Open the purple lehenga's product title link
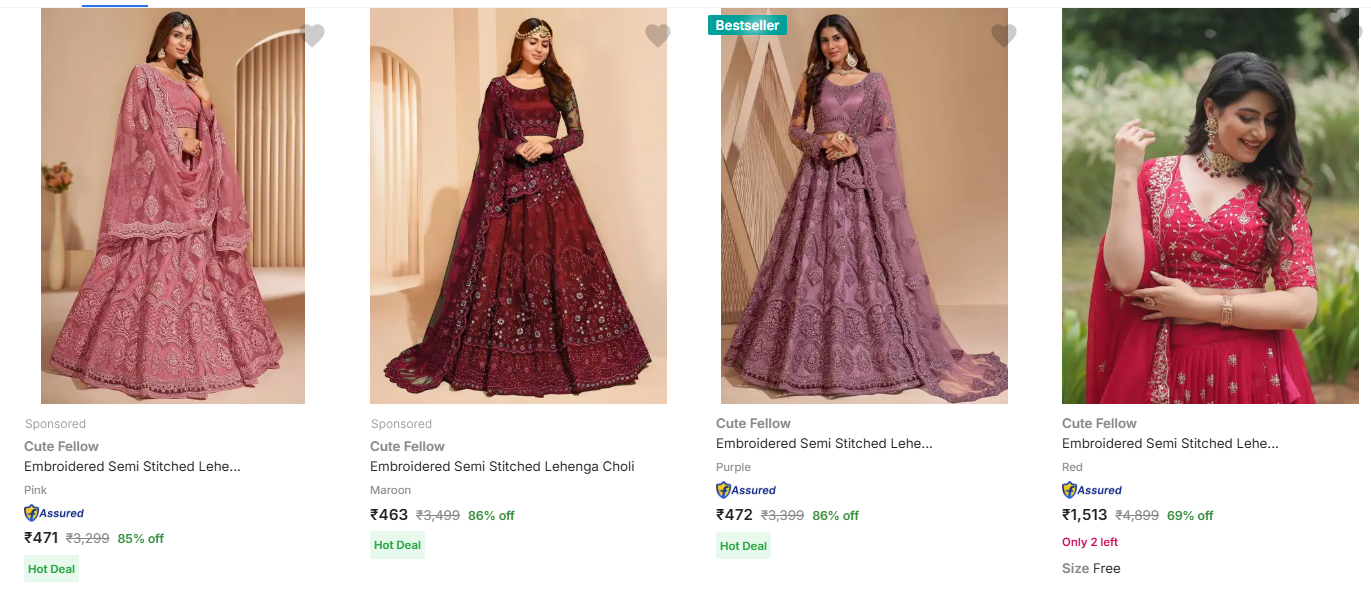This screenshot has height=591, width=1371. [x=824, y=443]
